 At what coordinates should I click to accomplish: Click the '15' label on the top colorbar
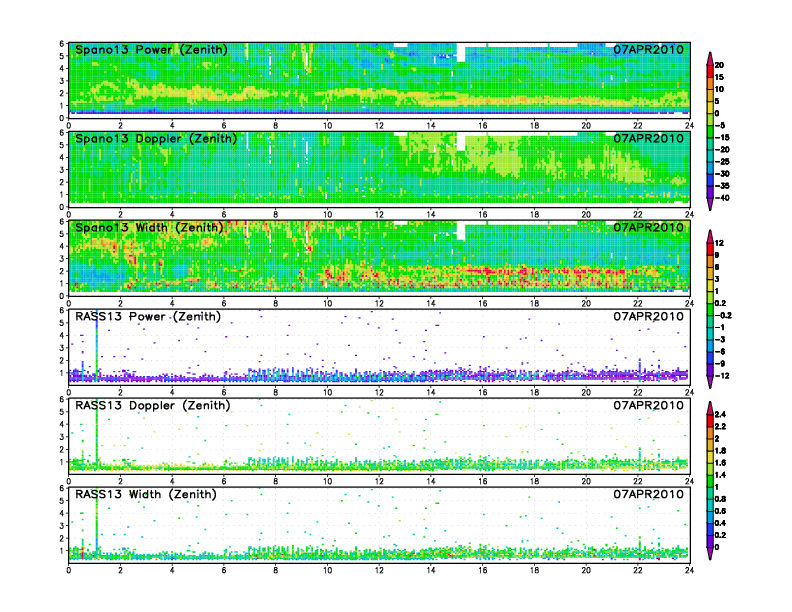[719, 77]
